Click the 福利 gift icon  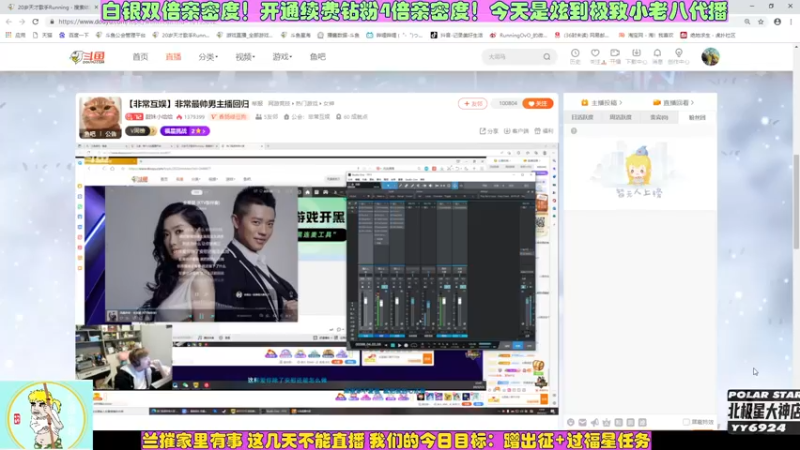tap(544, 131)
